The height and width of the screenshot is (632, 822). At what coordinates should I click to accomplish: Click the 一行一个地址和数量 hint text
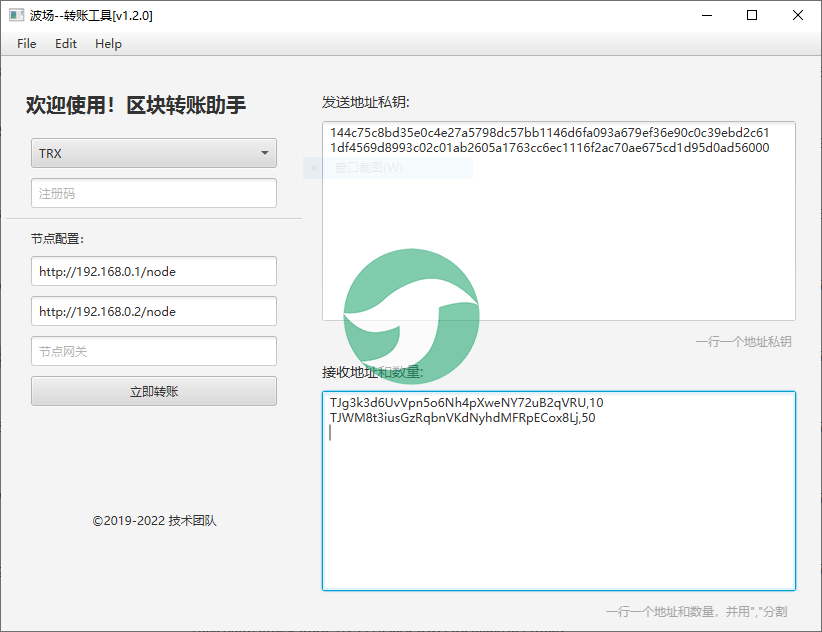[x=696, y=612]
